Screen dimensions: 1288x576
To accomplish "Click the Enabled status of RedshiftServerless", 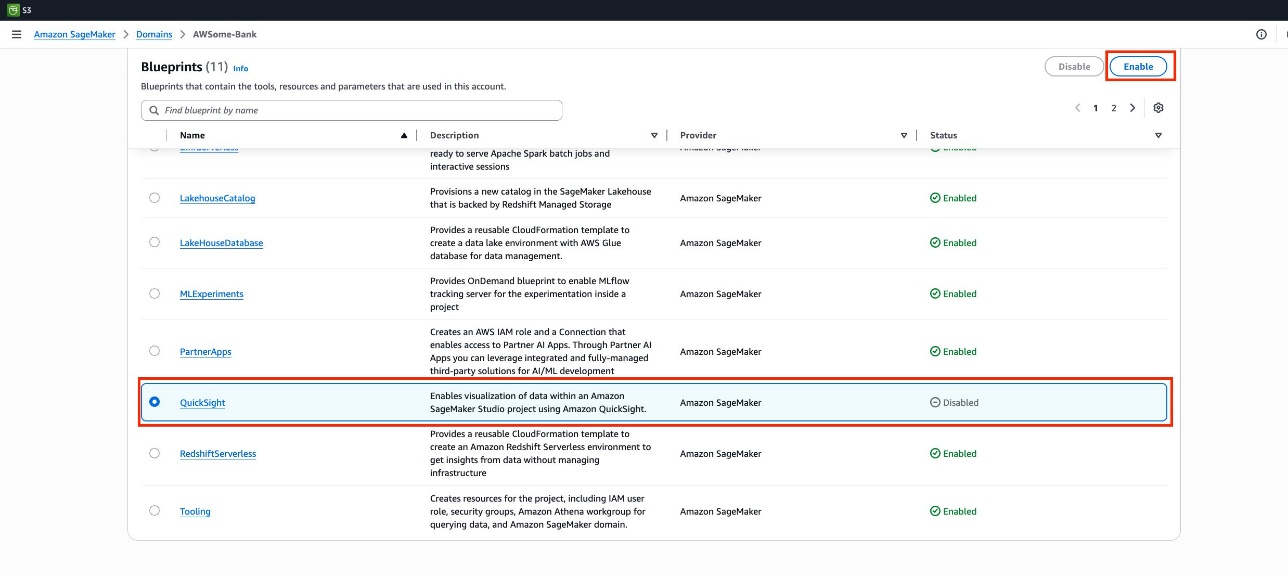I will pos(953,454).
